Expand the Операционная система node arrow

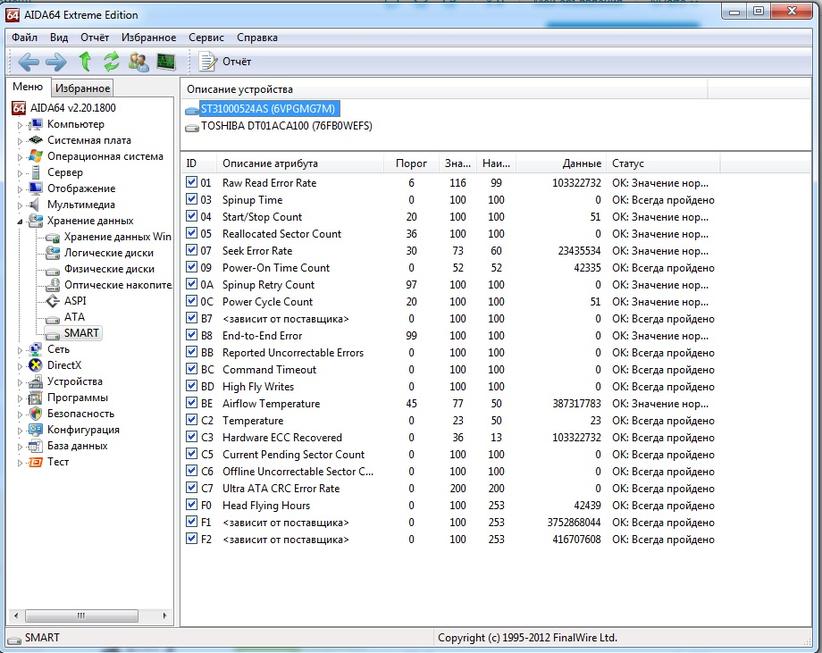(x=20, y=157)
